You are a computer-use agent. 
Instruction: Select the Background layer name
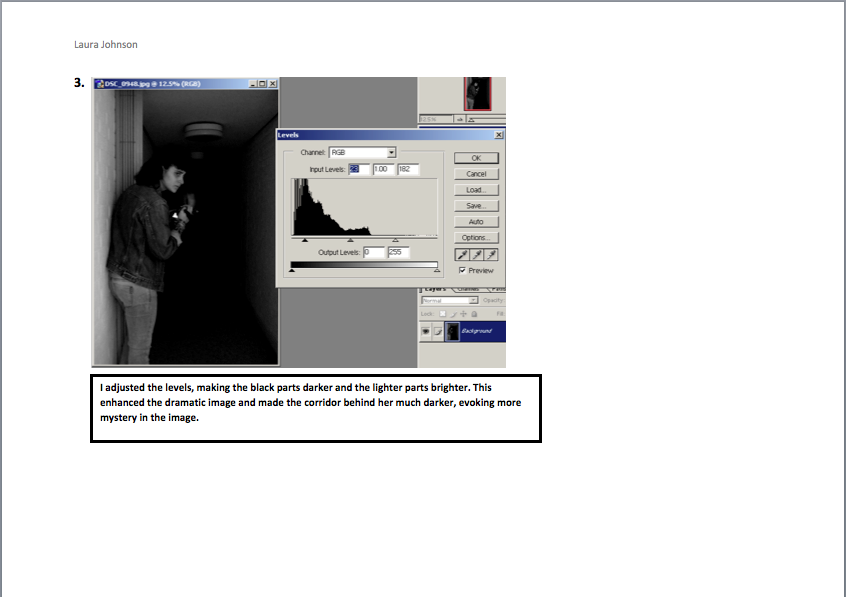pyautogui.click(x=476, y=331)
